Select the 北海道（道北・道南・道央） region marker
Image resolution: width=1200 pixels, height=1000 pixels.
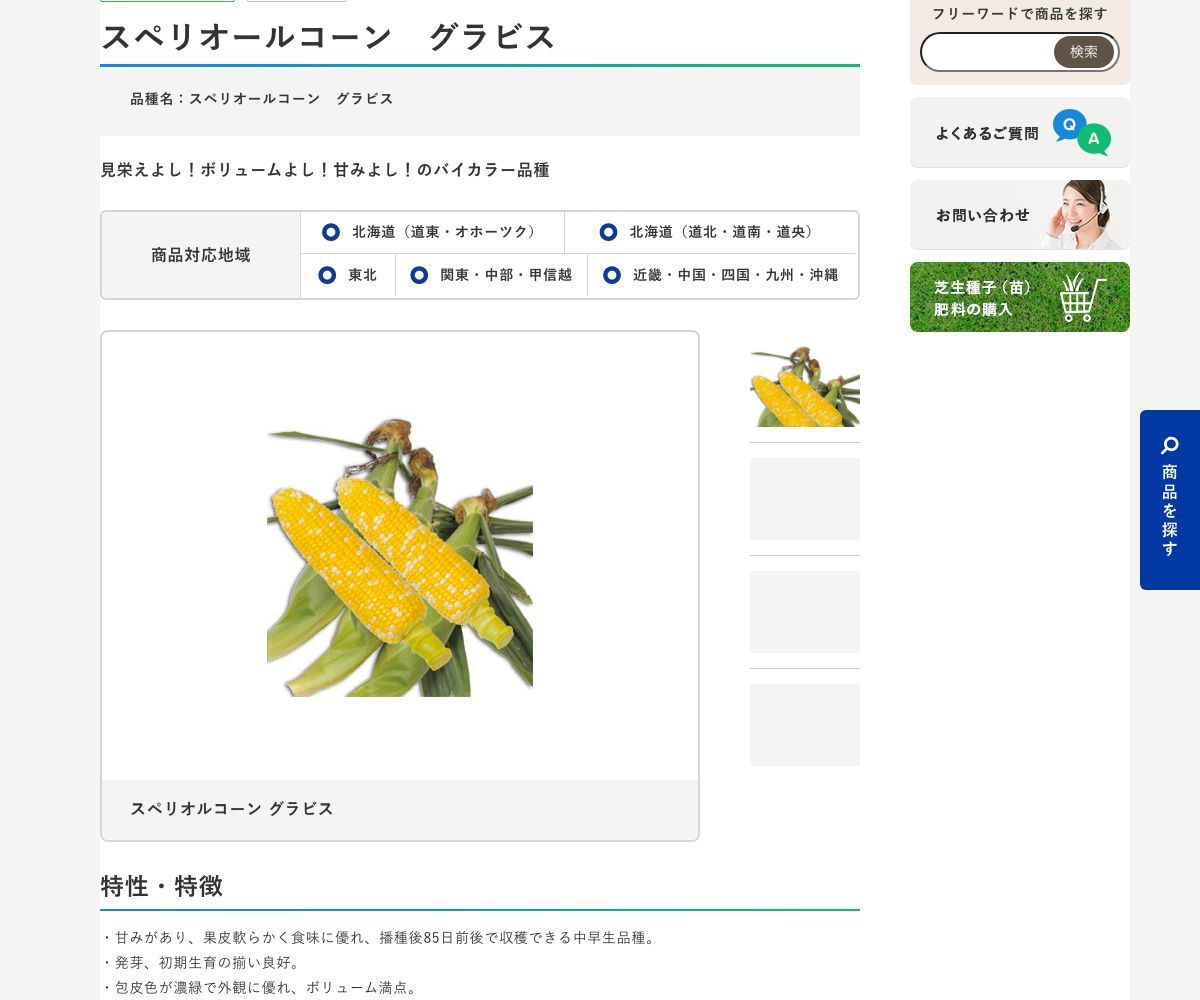[x=608, y=232]
